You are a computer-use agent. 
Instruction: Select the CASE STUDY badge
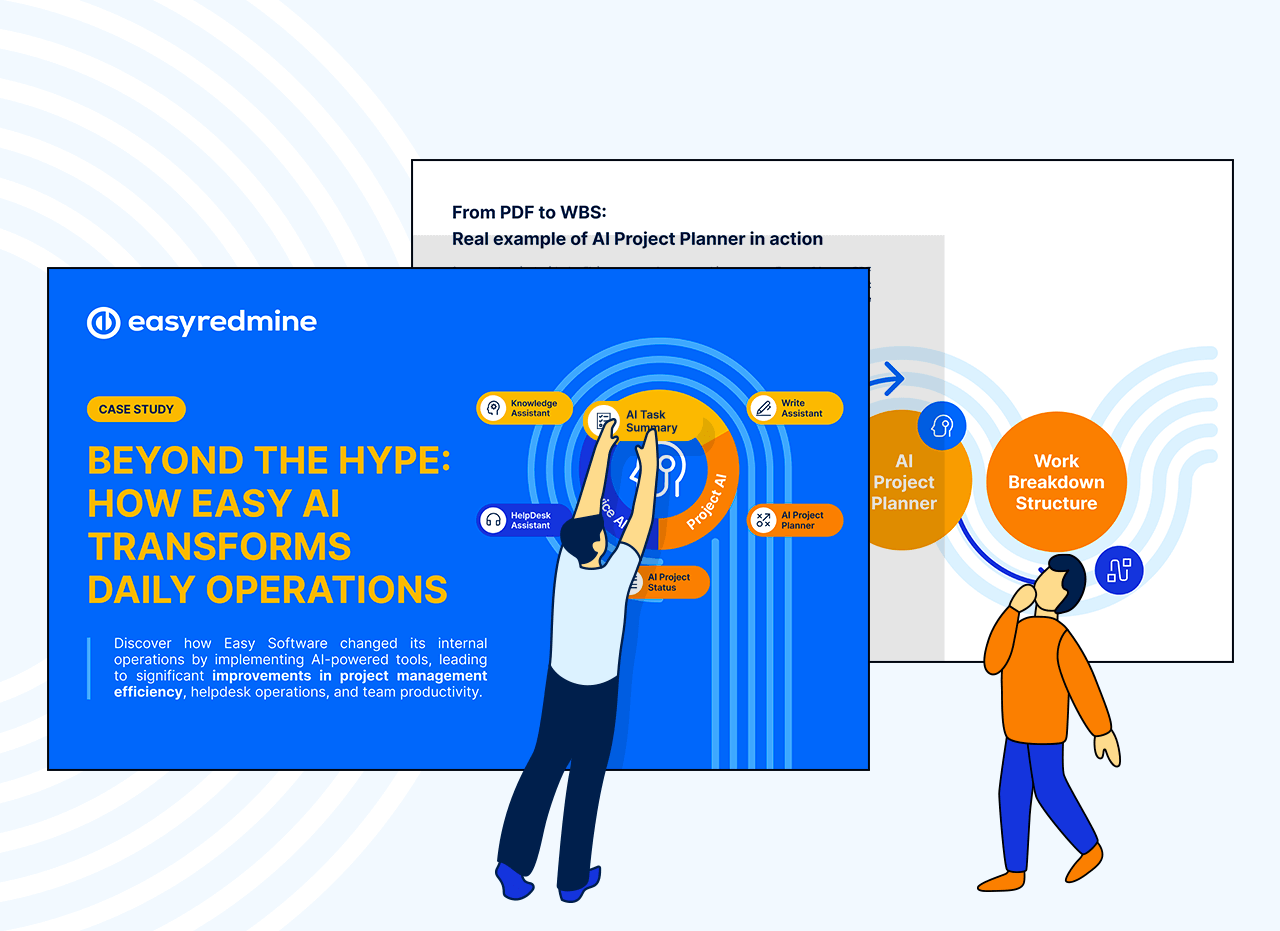(x=136, y=409)
